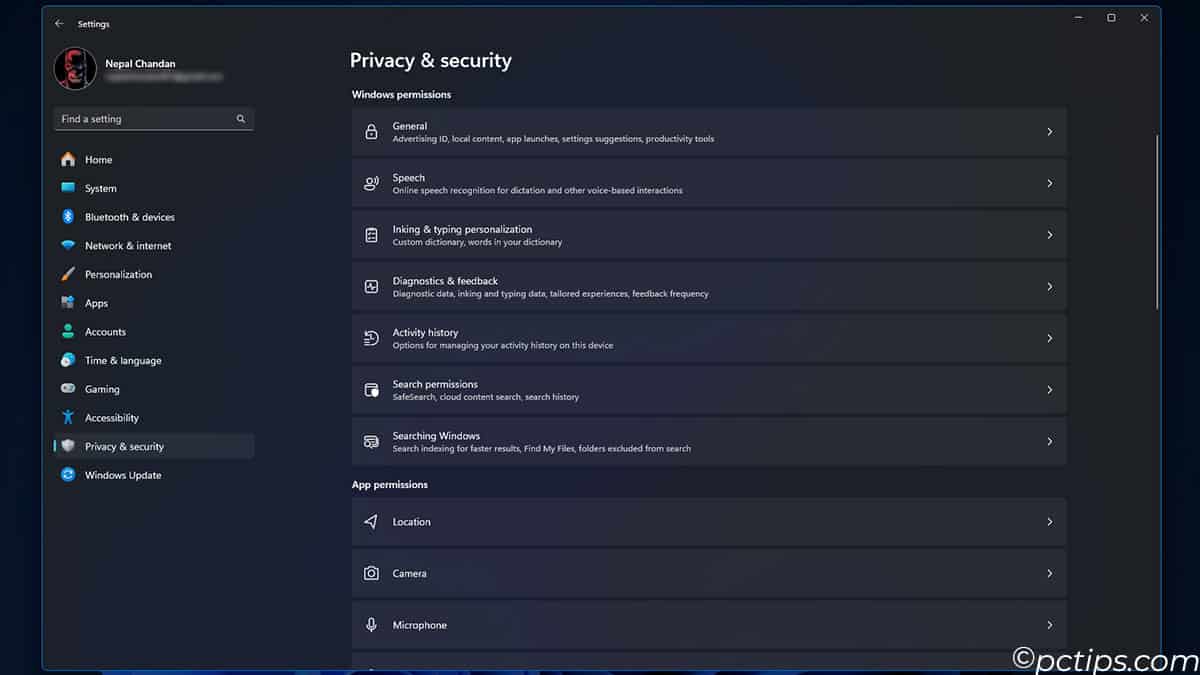This screenshot has width=1200, height=675.
Task: Click the Personalization paintbrush icon
Action: [x=68, y=274]
